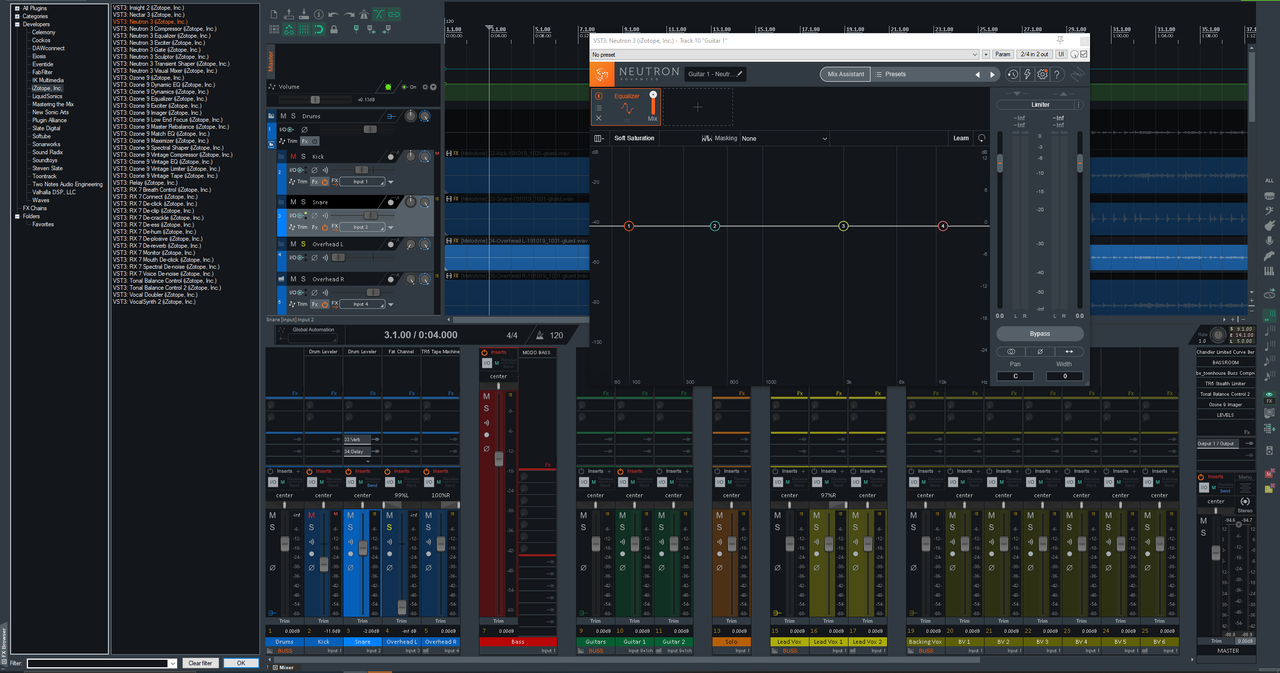Click the redo toolbar icon
Image resolution: width=1280 pixels, height=673 pixels.
350,14
